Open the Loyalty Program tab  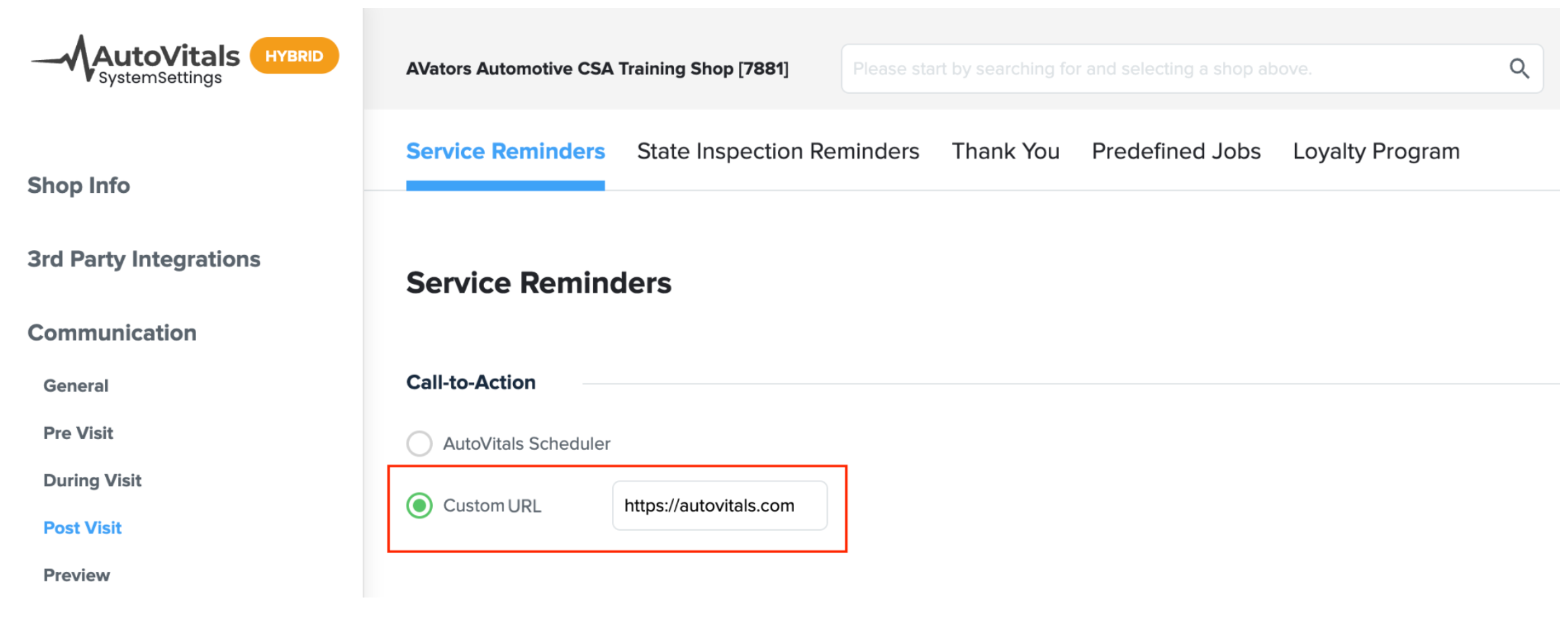coord(1376,151)
